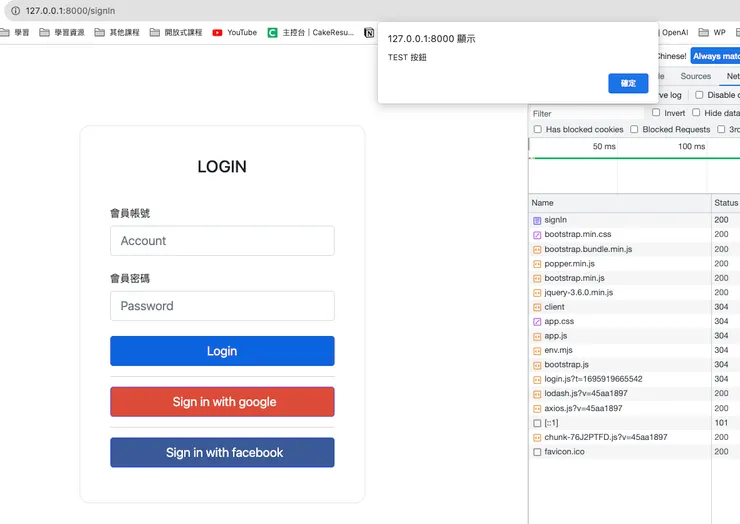Sort by the Name column header
This screenshot has width=740, height=524.
(x=620, y=203)
